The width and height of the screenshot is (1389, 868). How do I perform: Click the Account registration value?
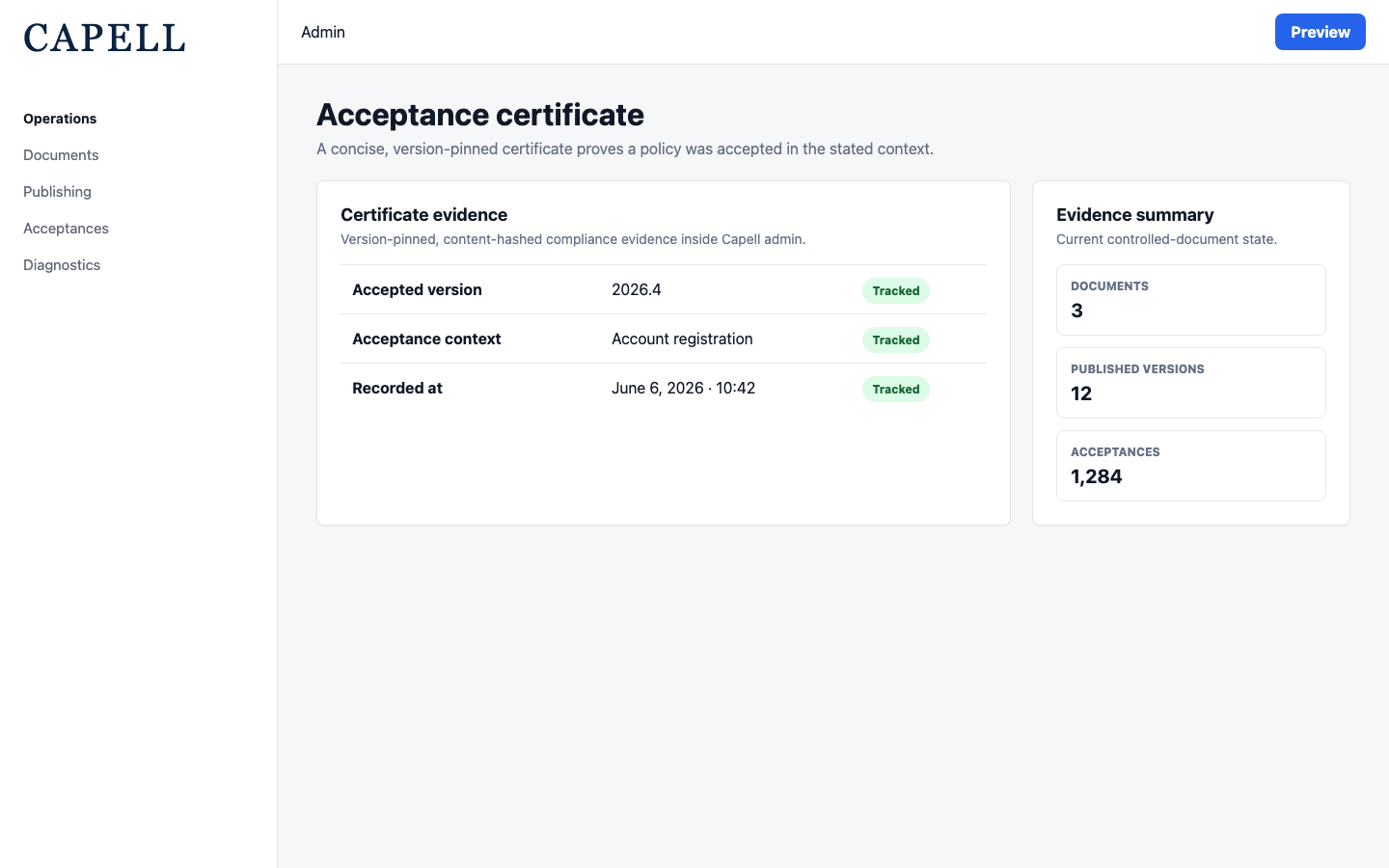pyautogui.click(x=682, y=339)
